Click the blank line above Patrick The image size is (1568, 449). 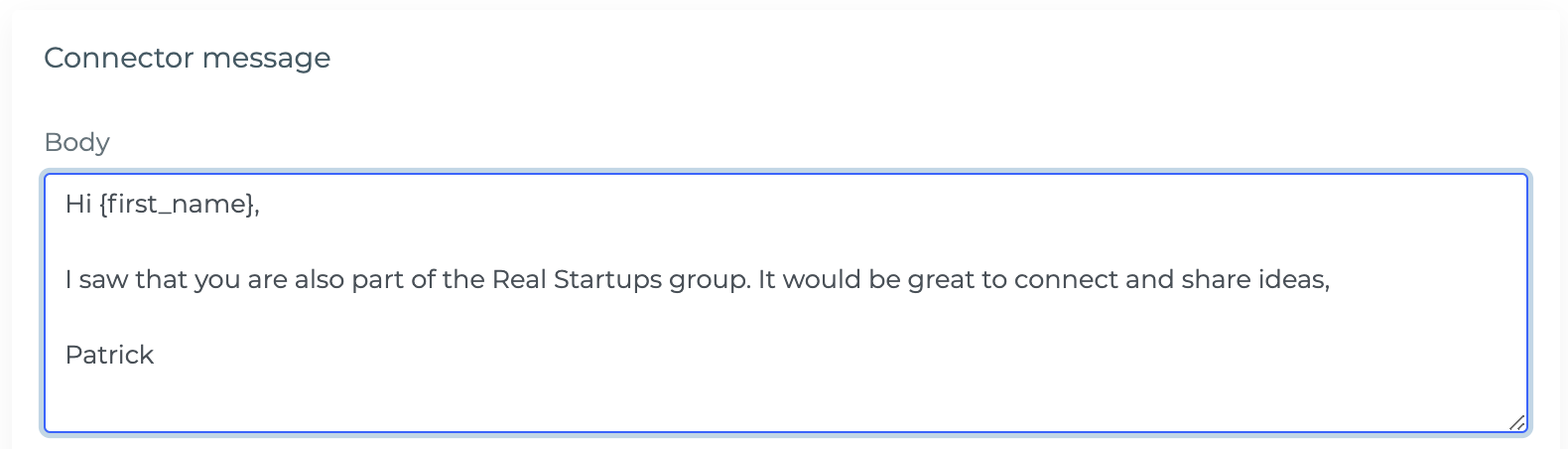[x=785, y=317]
